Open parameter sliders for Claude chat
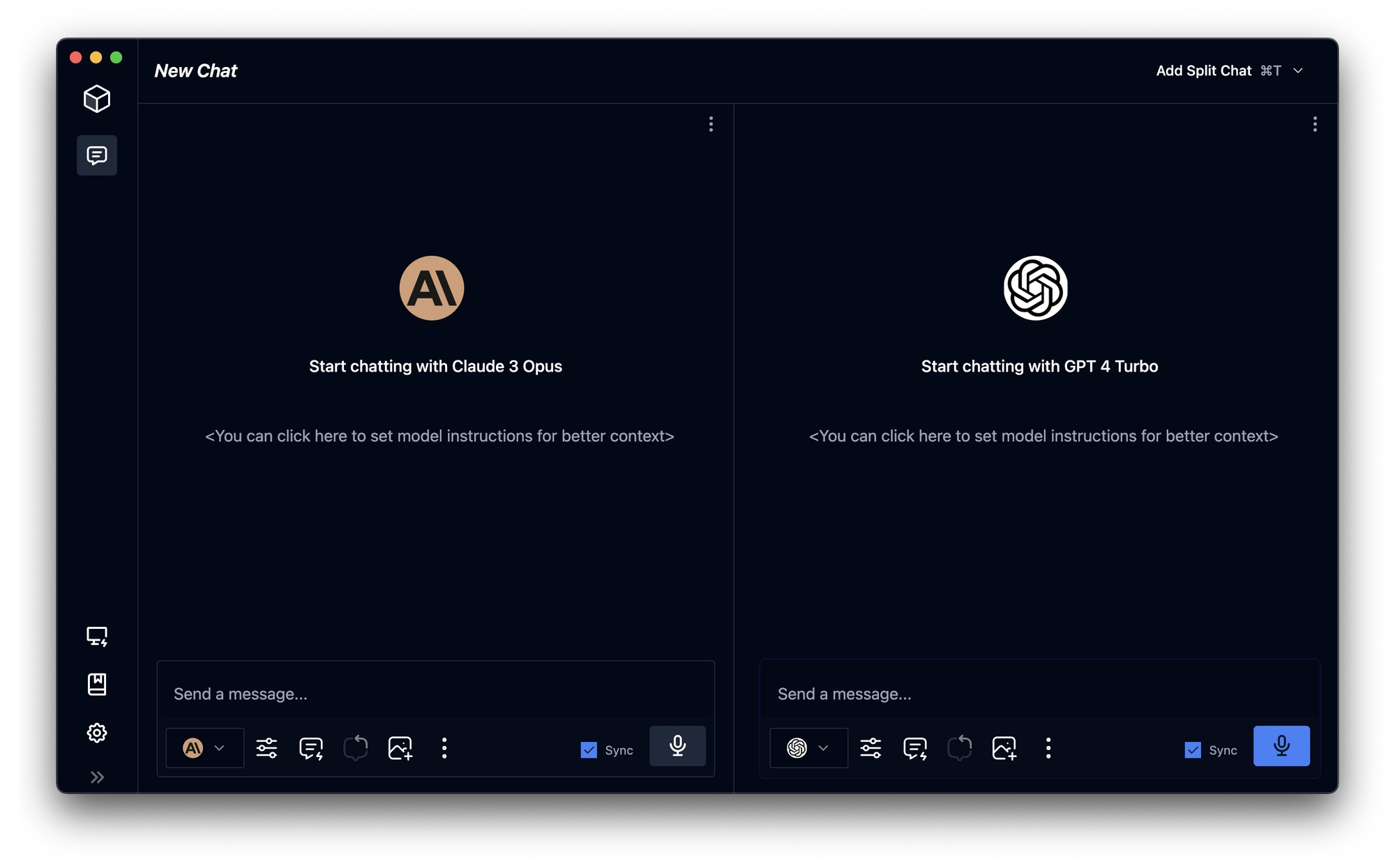 click(266, 748)
